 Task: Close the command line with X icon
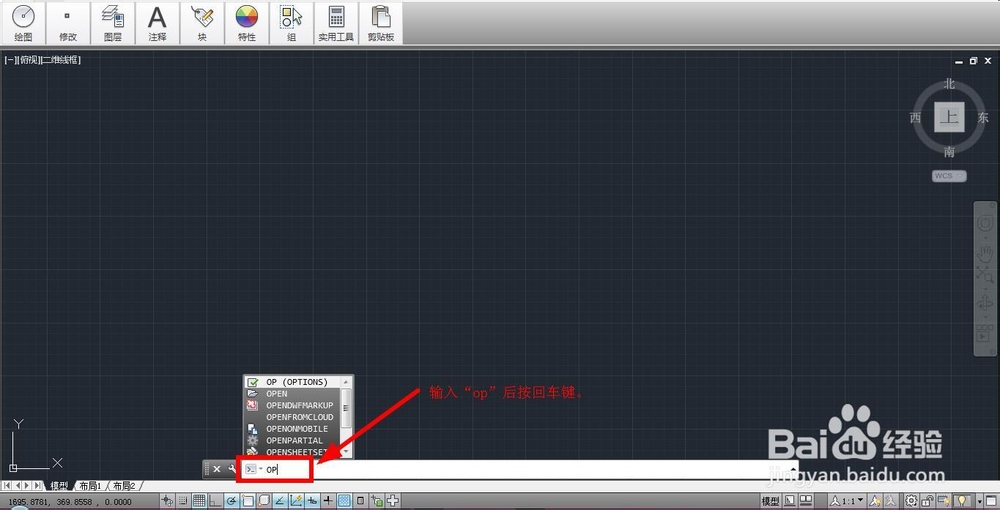(217, 469)
